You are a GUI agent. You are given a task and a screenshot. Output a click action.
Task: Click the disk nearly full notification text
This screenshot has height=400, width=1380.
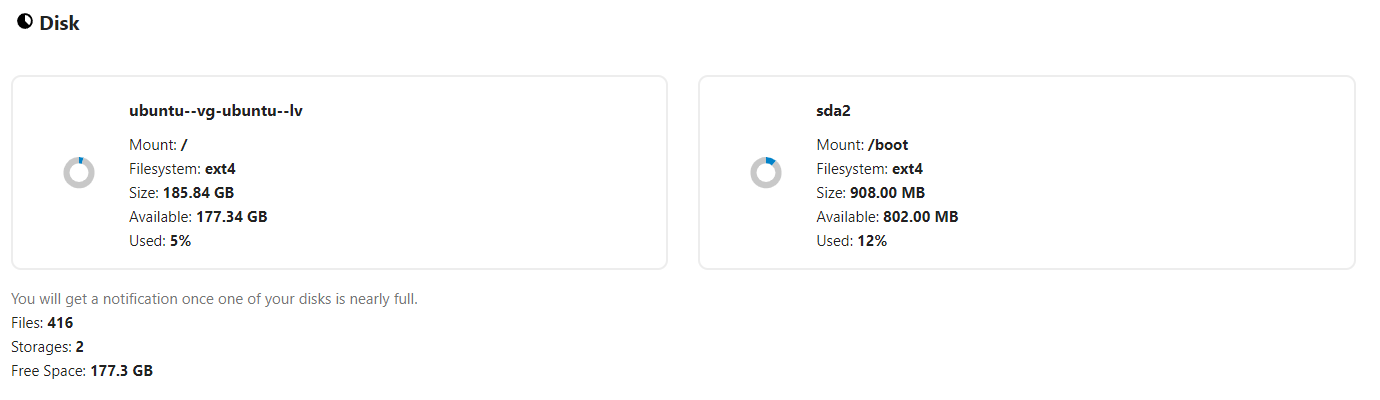point(214,299)
